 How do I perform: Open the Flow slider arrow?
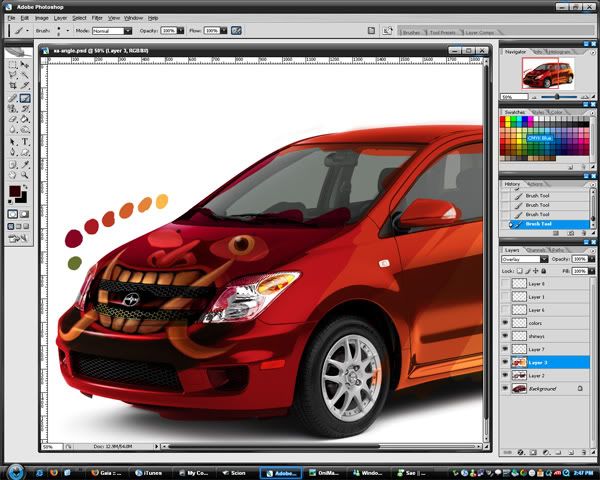[x=223, y=31]
